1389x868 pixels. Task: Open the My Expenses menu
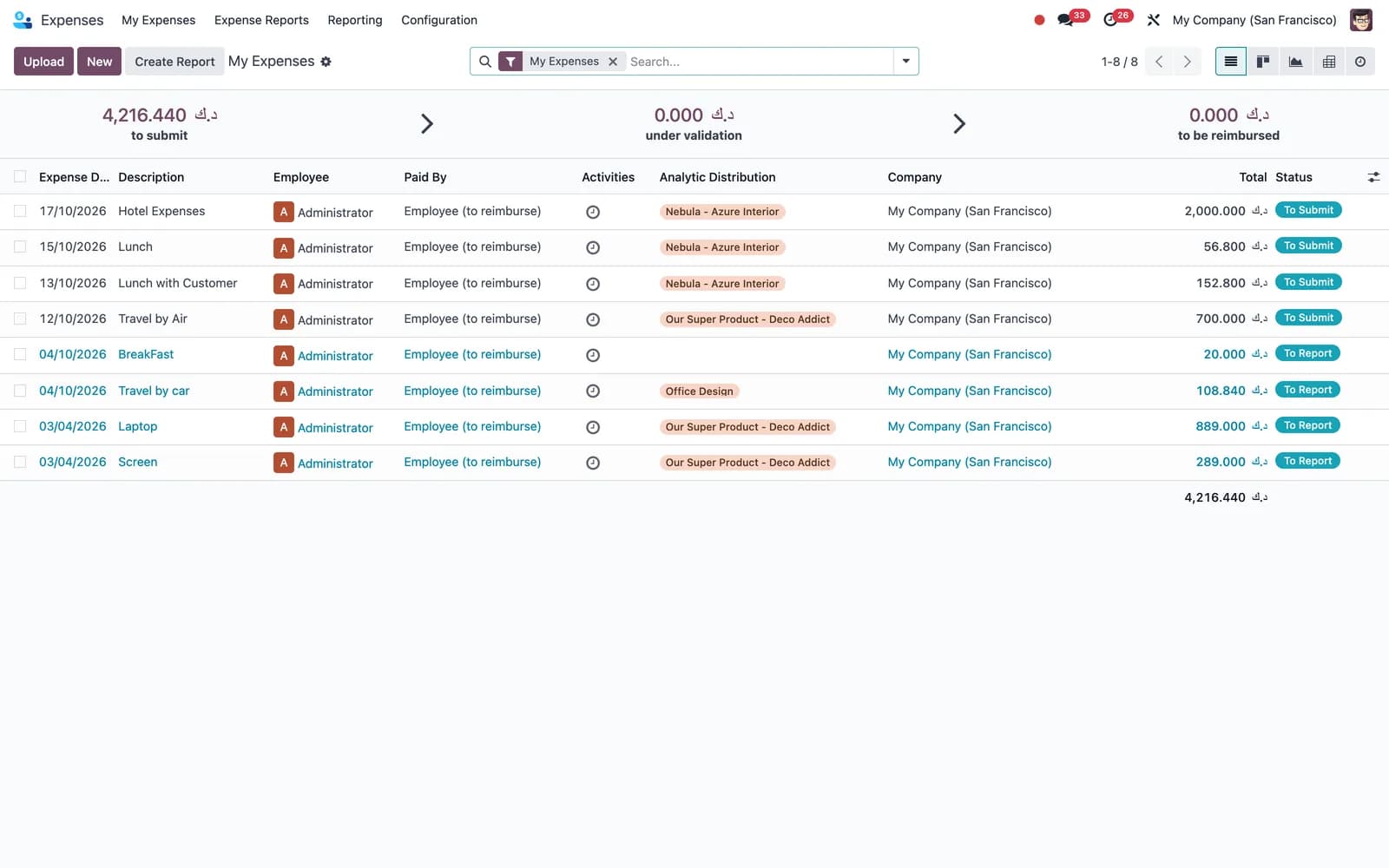pyautogui.click(x=158, y=20)
